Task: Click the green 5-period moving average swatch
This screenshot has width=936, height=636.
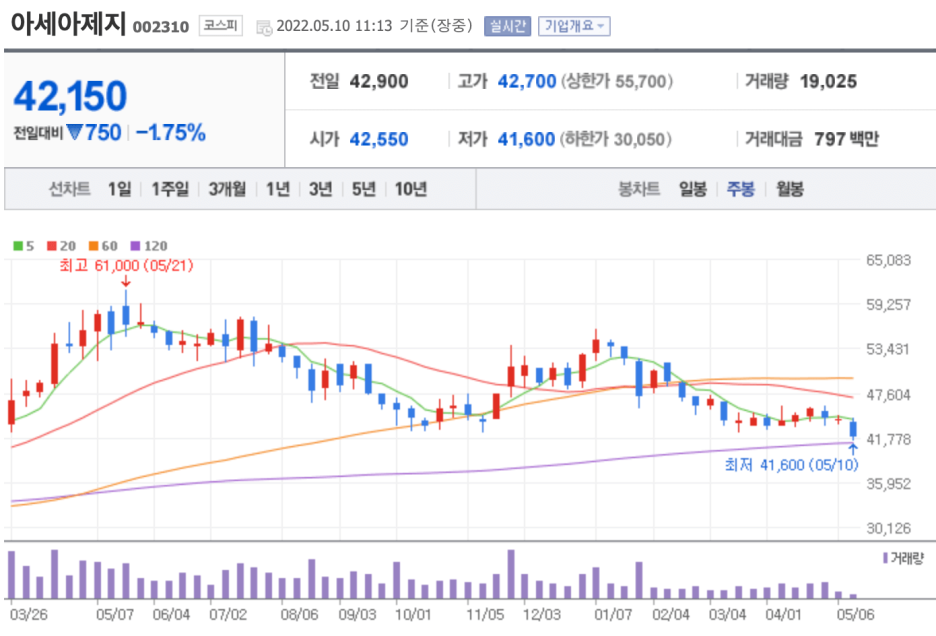Action: click(18, 246)
